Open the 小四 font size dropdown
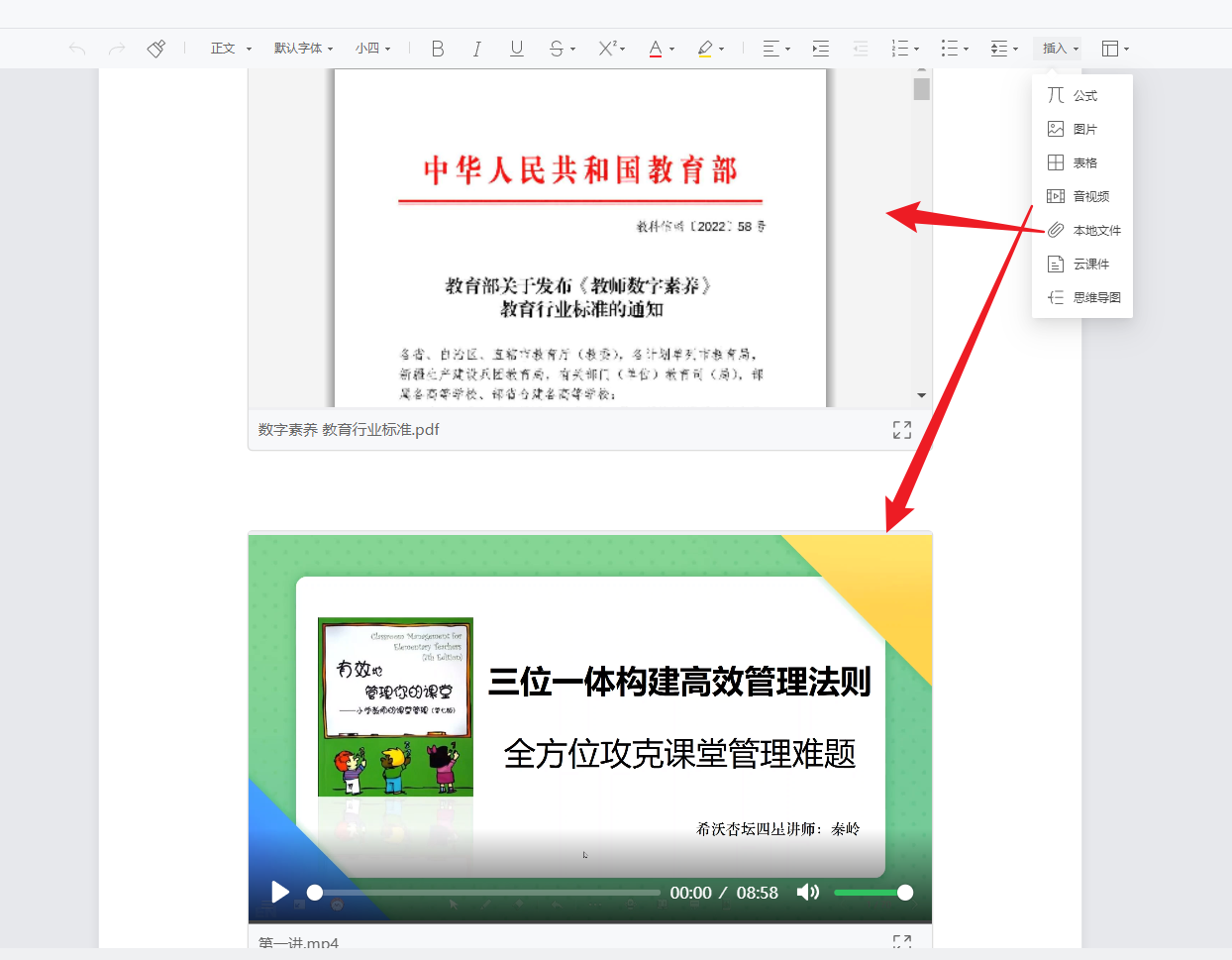1232x960 pixels. click(x=373, y=49)
